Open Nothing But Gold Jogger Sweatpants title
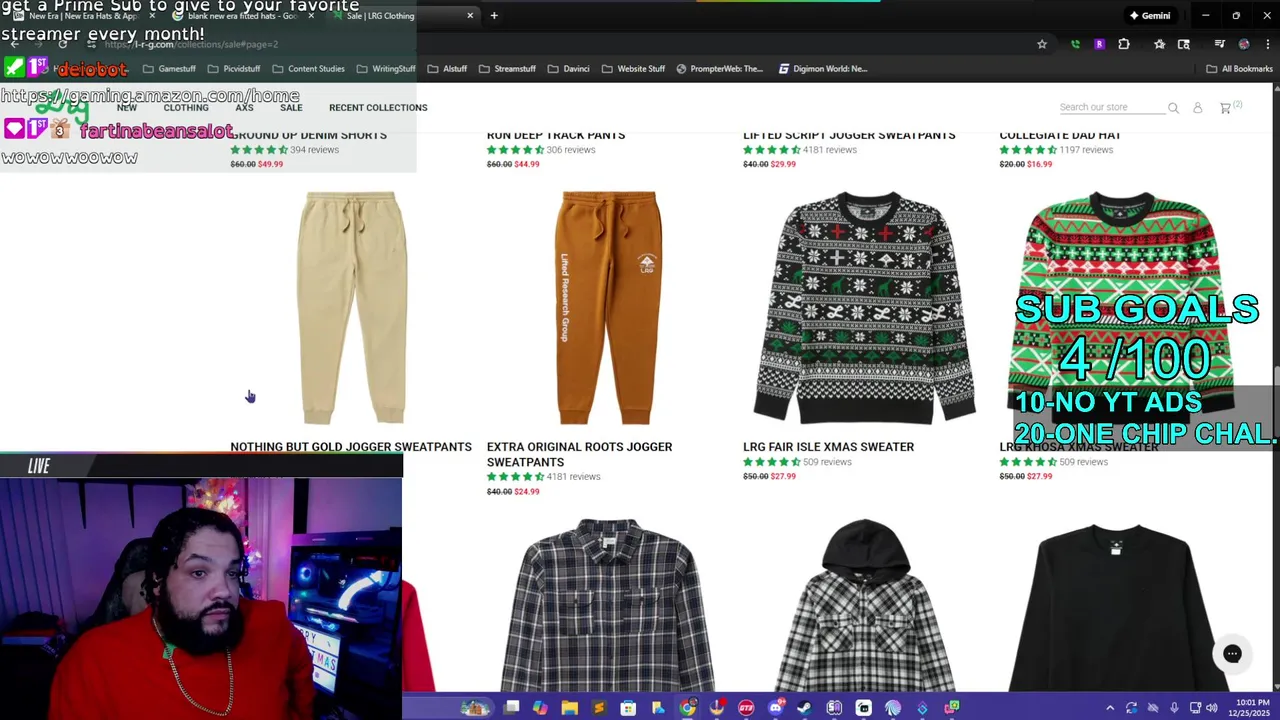This screenshot has height=720, width=1280. pyautogui.click(x=351, y=447)
